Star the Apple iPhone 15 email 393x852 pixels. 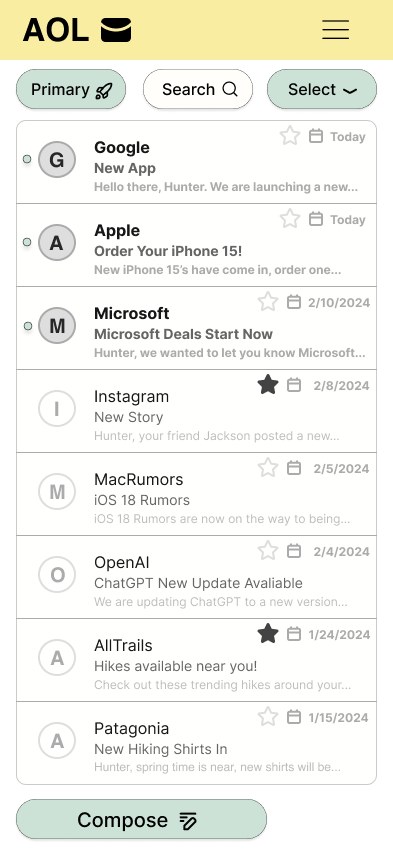pyautogui.click(x=290, y=218)
